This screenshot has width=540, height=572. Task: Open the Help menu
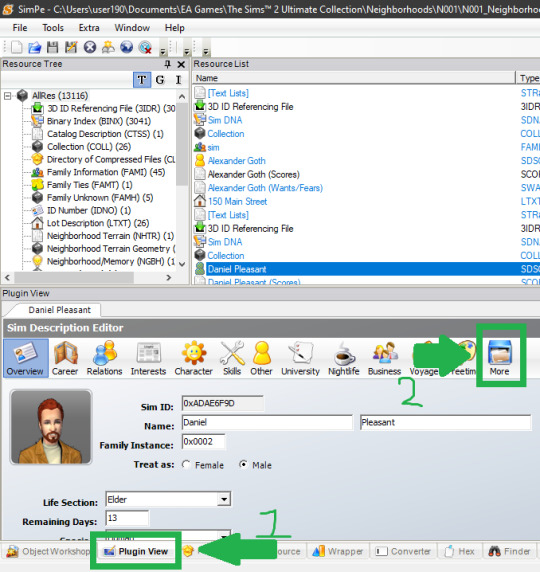coord(174,28)
